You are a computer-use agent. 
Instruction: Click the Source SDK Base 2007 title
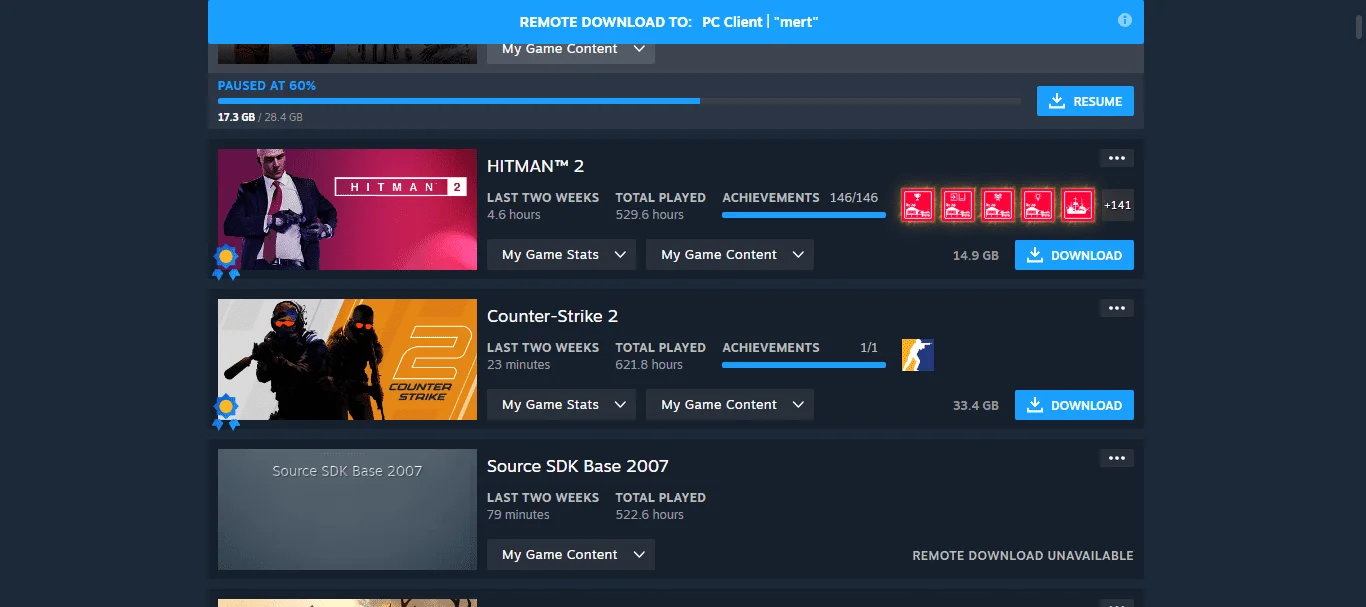coord(577,466)
